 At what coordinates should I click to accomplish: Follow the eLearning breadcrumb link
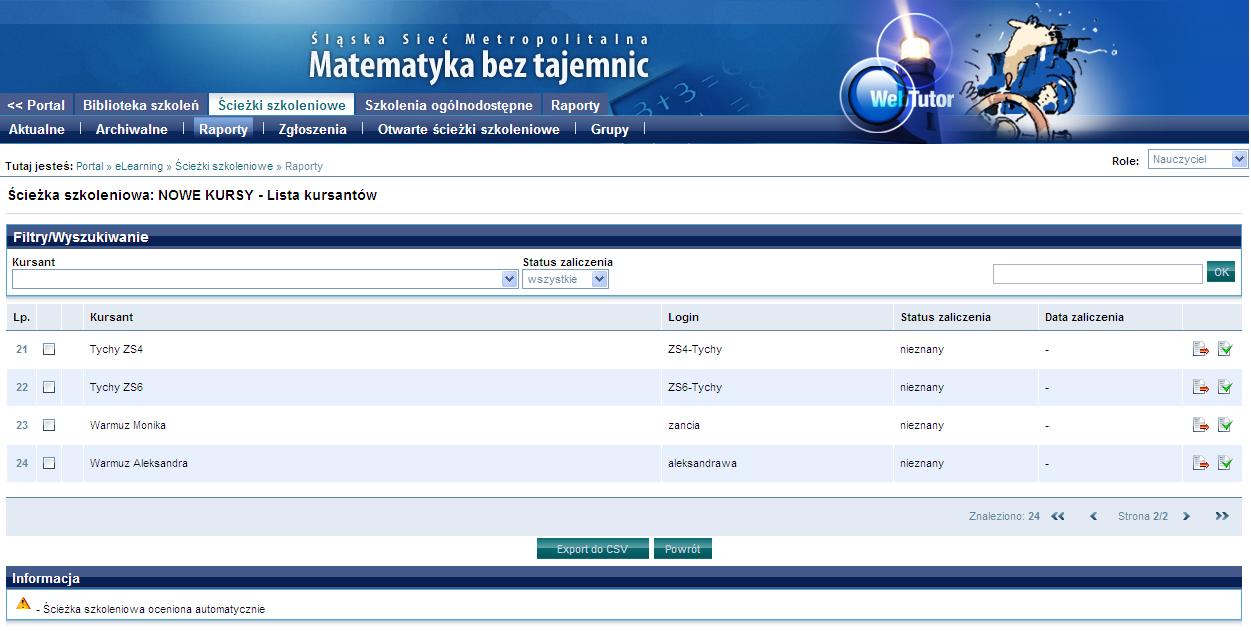pos(139,166)
